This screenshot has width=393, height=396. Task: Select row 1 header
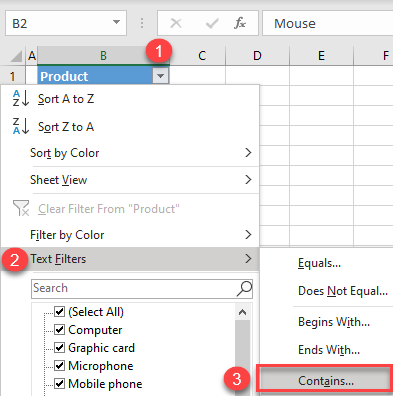13,76
